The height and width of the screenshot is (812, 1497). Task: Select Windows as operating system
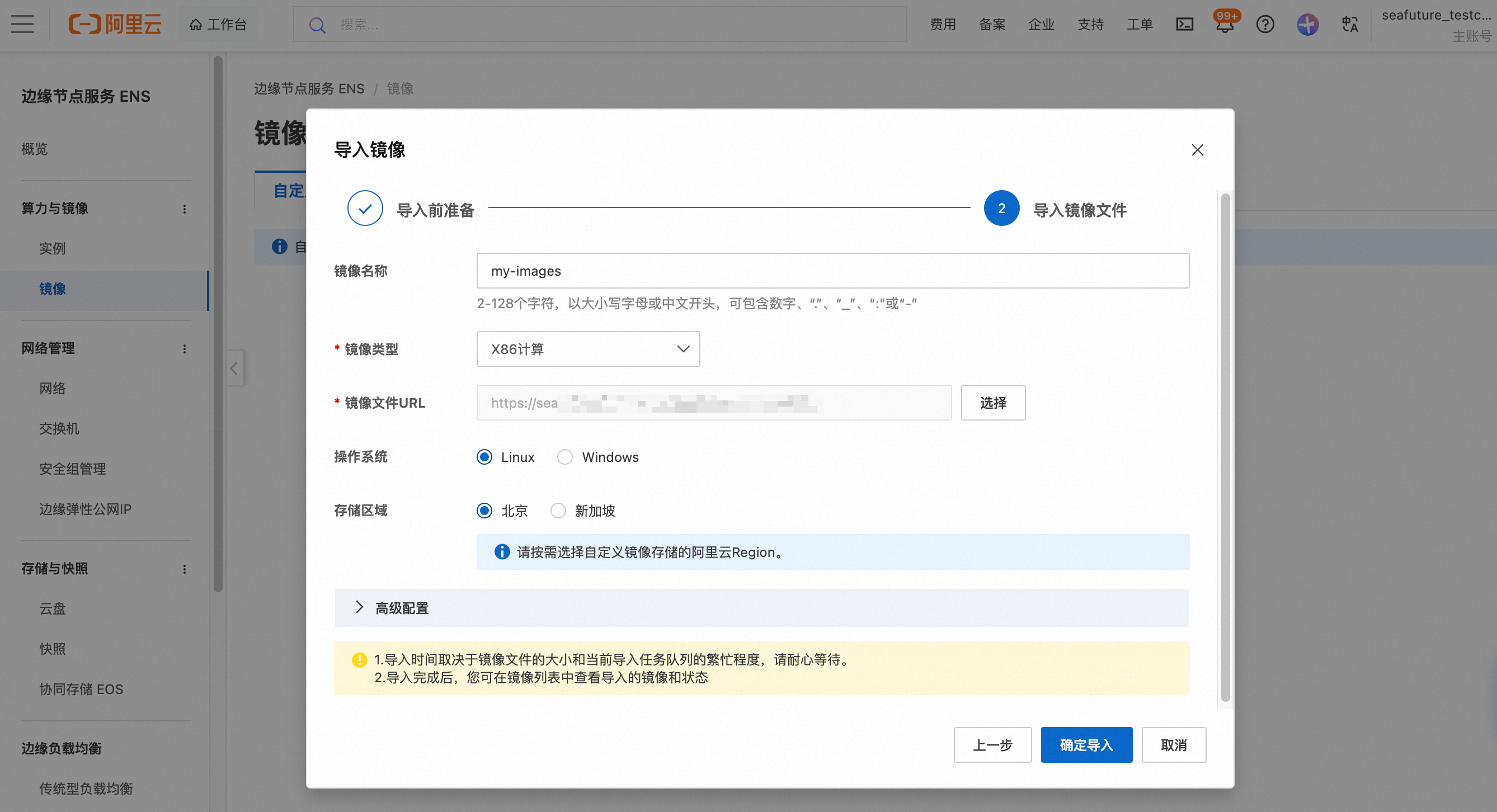tap(565, 457)
